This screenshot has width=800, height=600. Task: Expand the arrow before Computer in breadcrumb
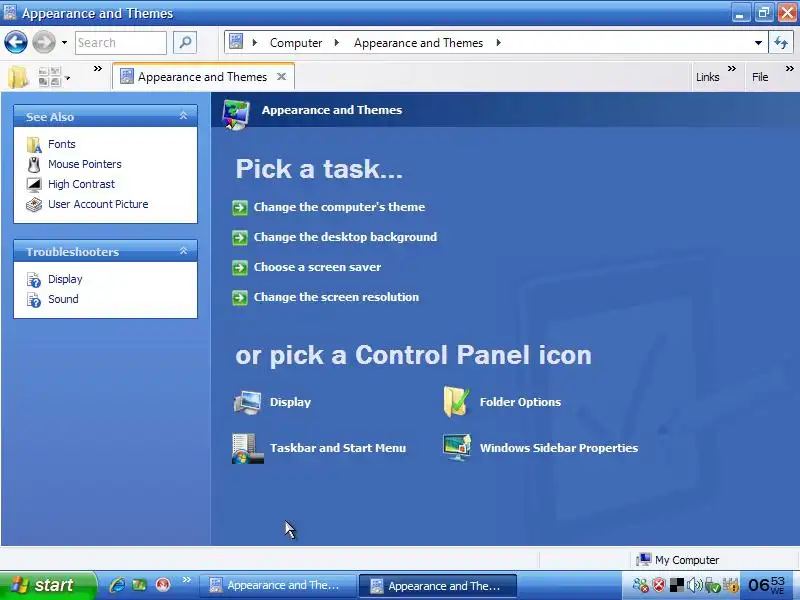click(255, 42)
